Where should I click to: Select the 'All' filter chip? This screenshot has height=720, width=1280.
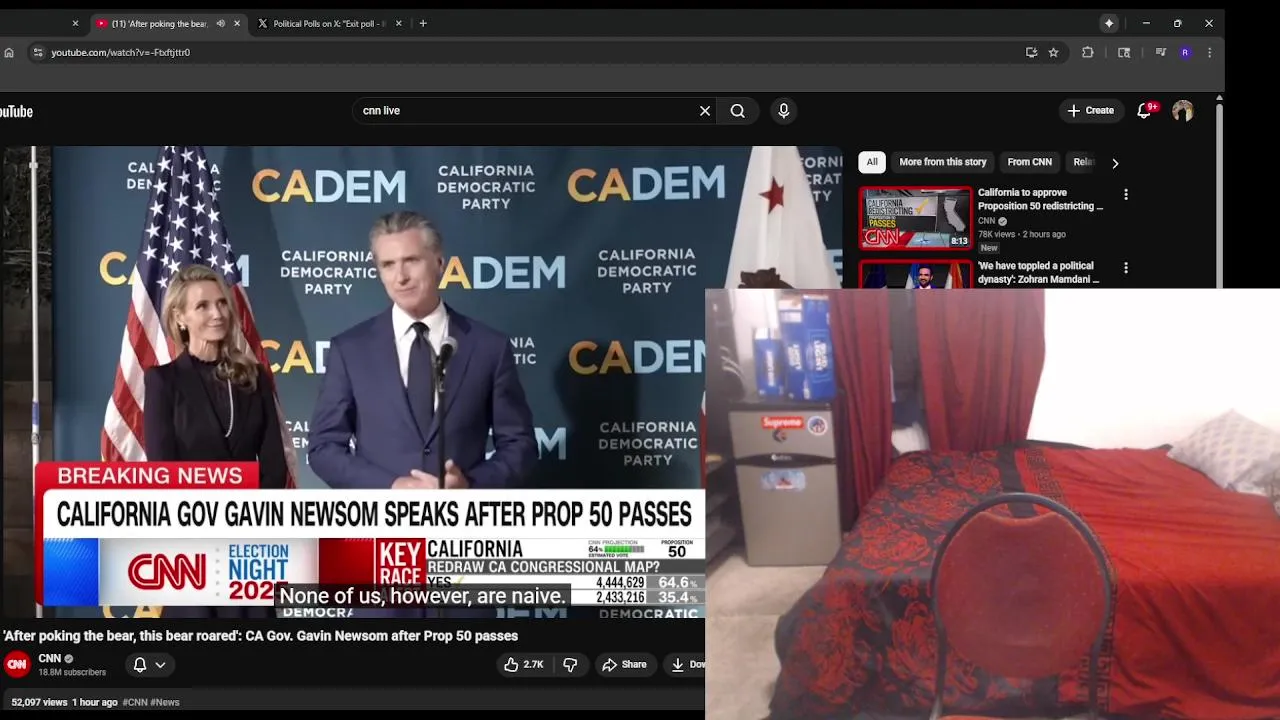point(872,162)
